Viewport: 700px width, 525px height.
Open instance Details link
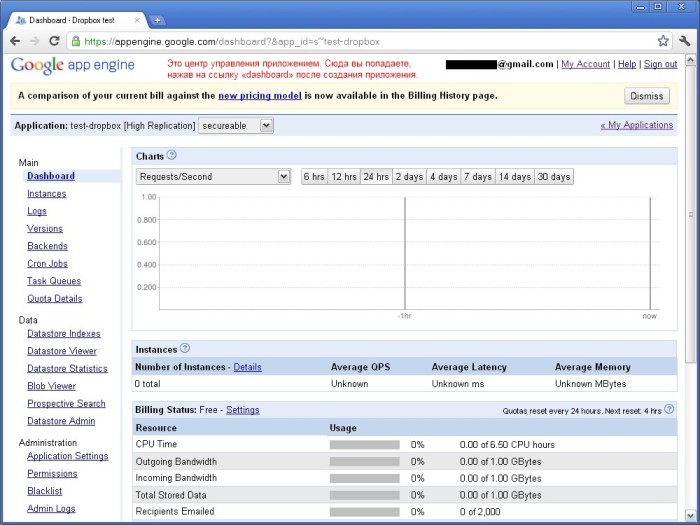click(247, 367)
